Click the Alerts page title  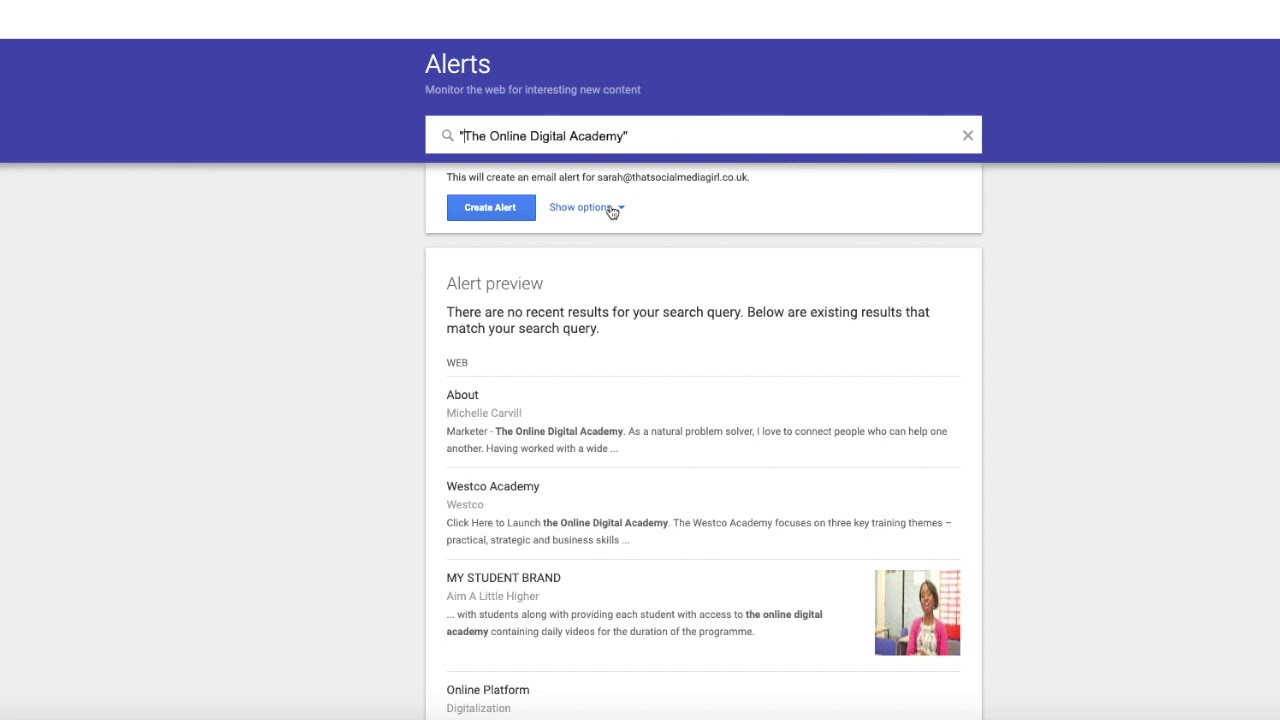[x=457, y=64]
